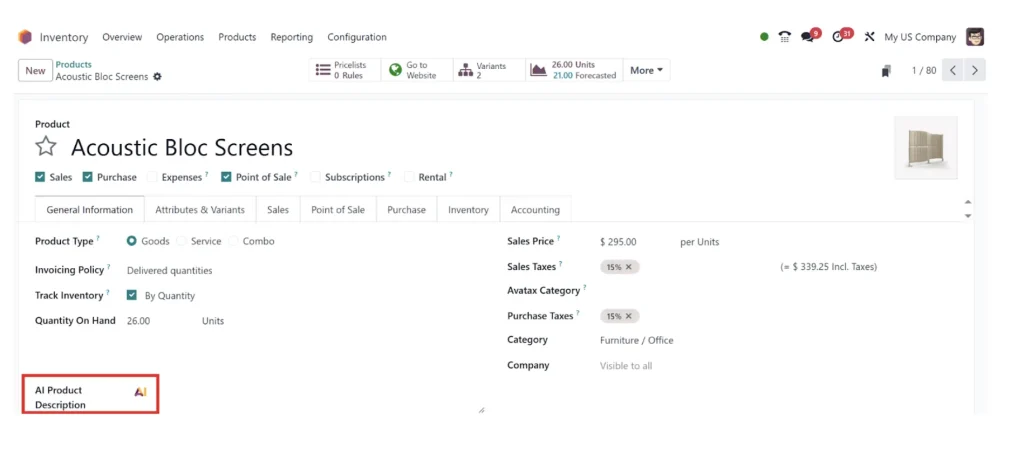This screenshot has height=468, width=1024.
Task: Click the New button
Action: [x=35, y=70]
